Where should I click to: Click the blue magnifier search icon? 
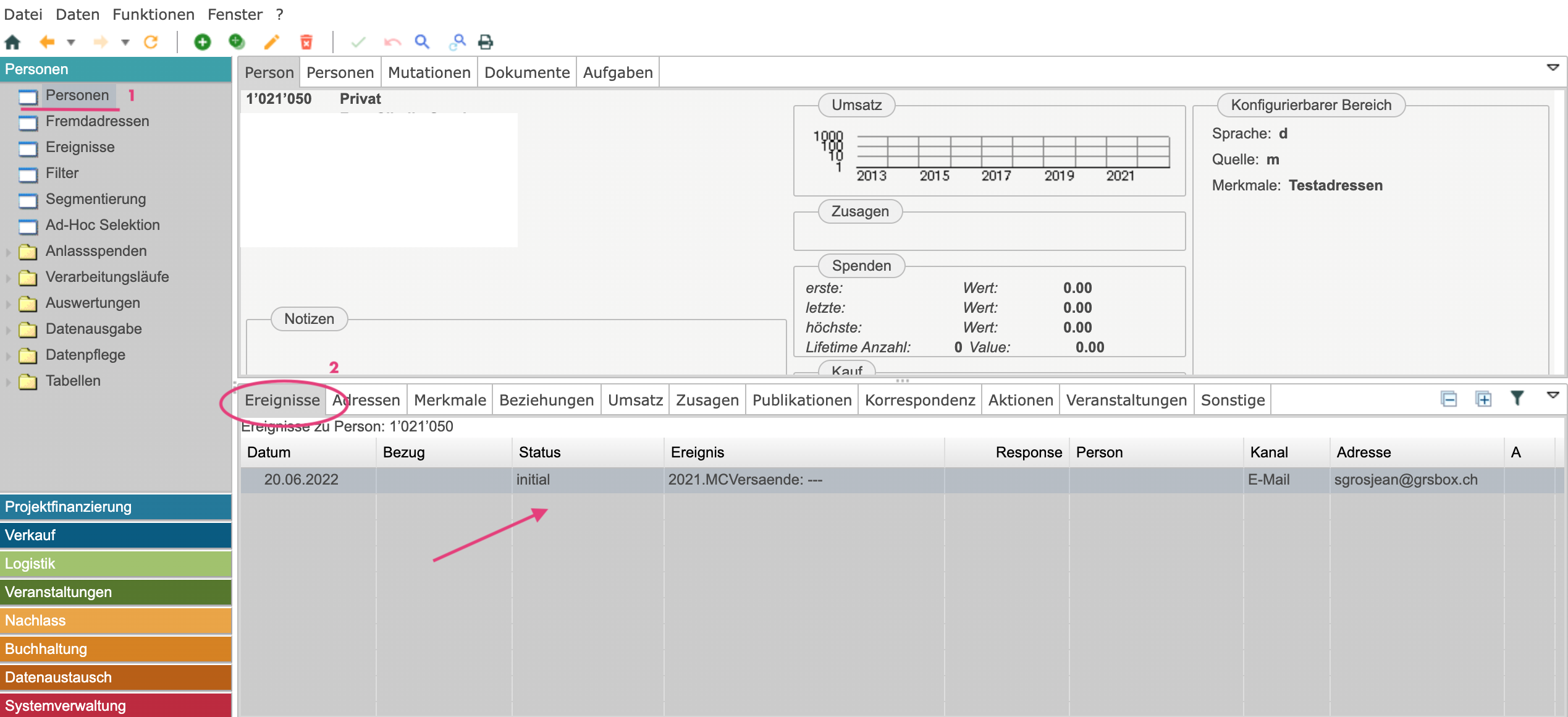coord(422,42)
